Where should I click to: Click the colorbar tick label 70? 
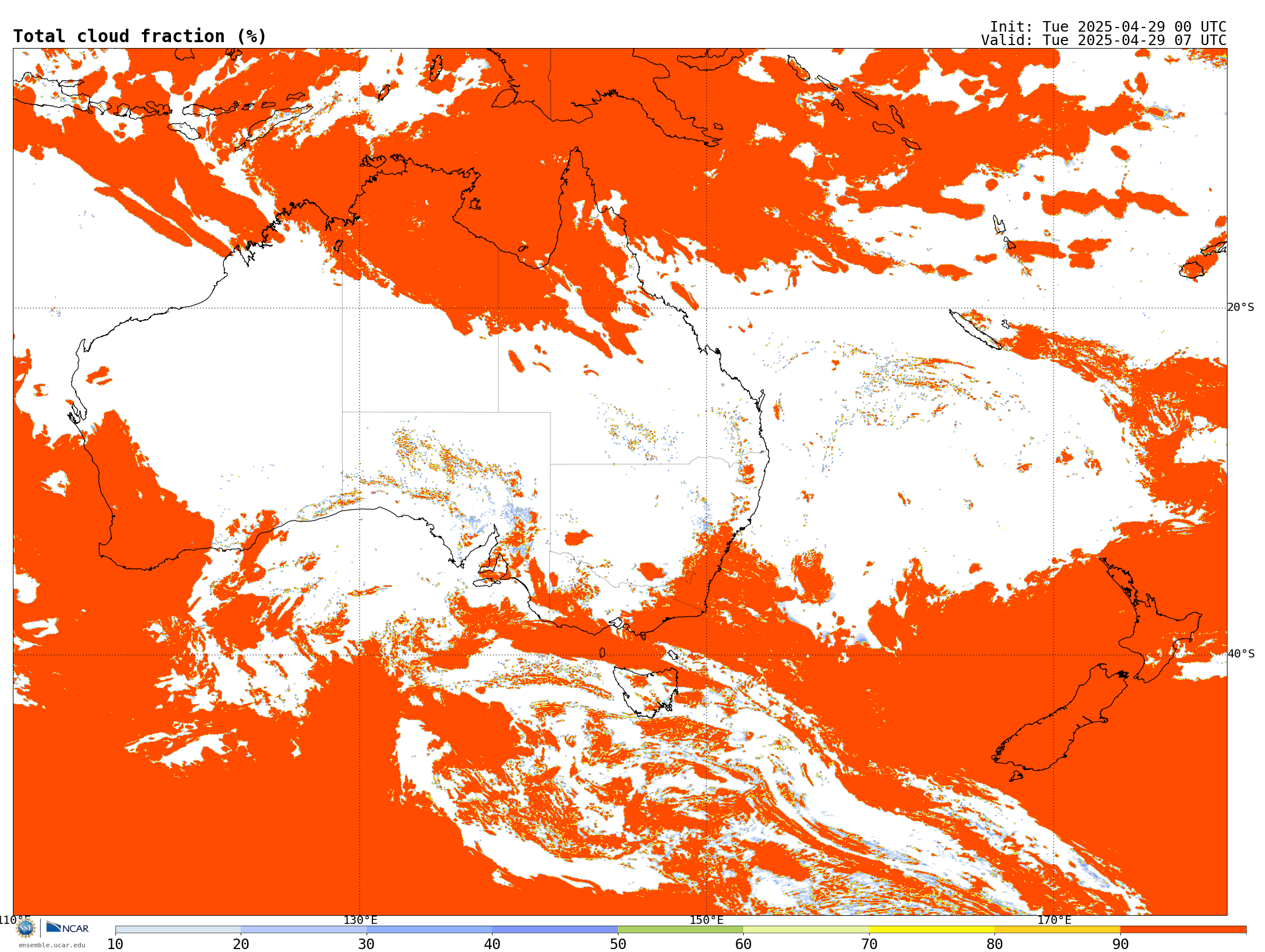click(x=869, y=944)
